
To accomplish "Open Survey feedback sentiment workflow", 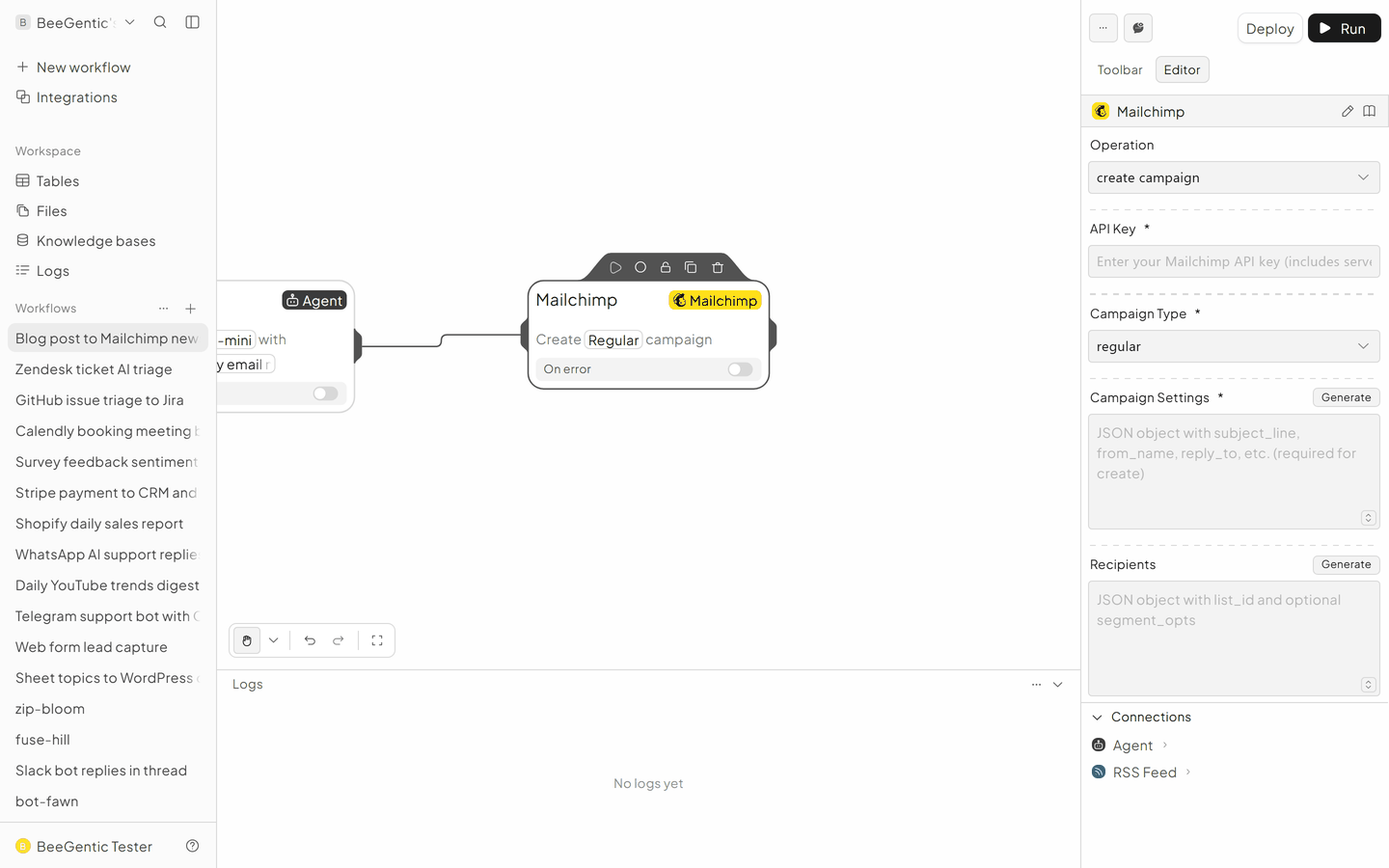I will pyautogui.click(x=108, y=462).
